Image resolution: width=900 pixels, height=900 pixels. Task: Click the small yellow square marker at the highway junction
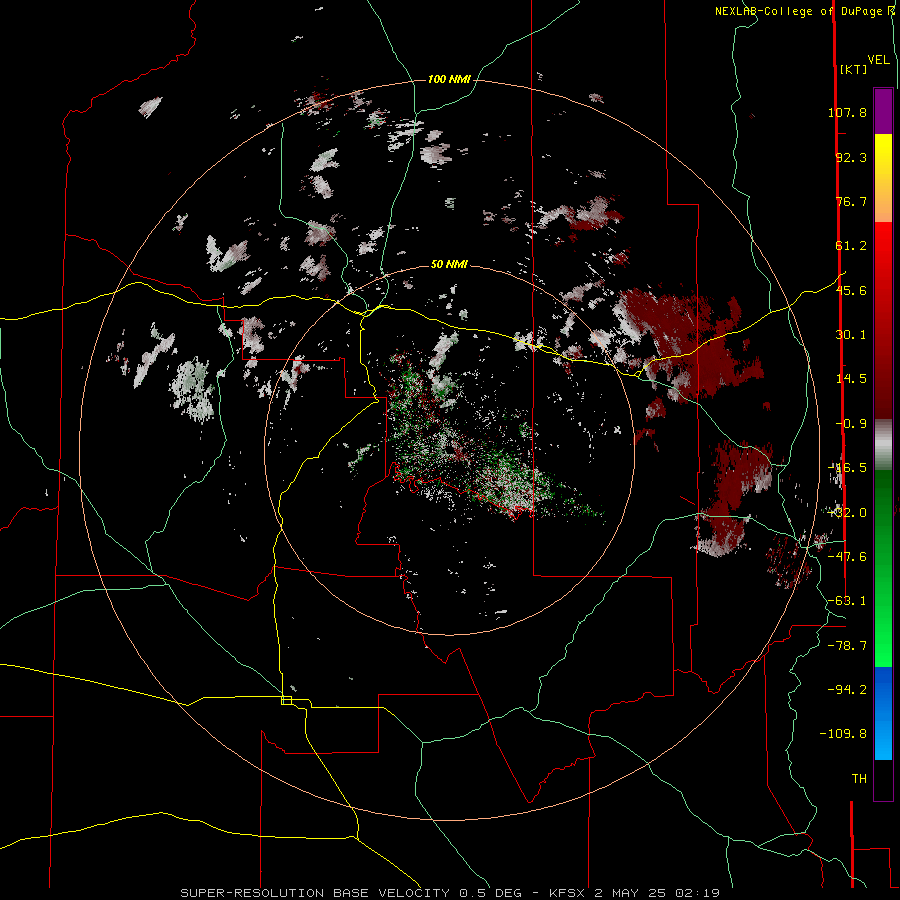pos(286,700)
